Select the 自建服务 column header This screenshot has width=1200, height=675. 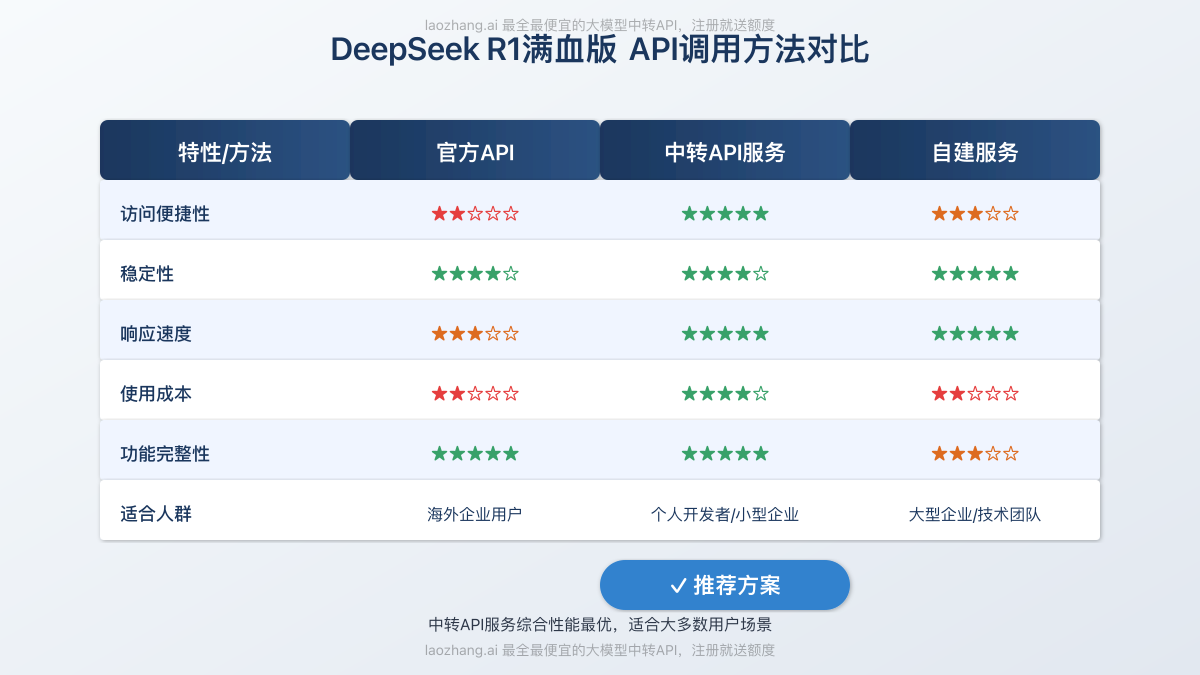pos(975,150)
